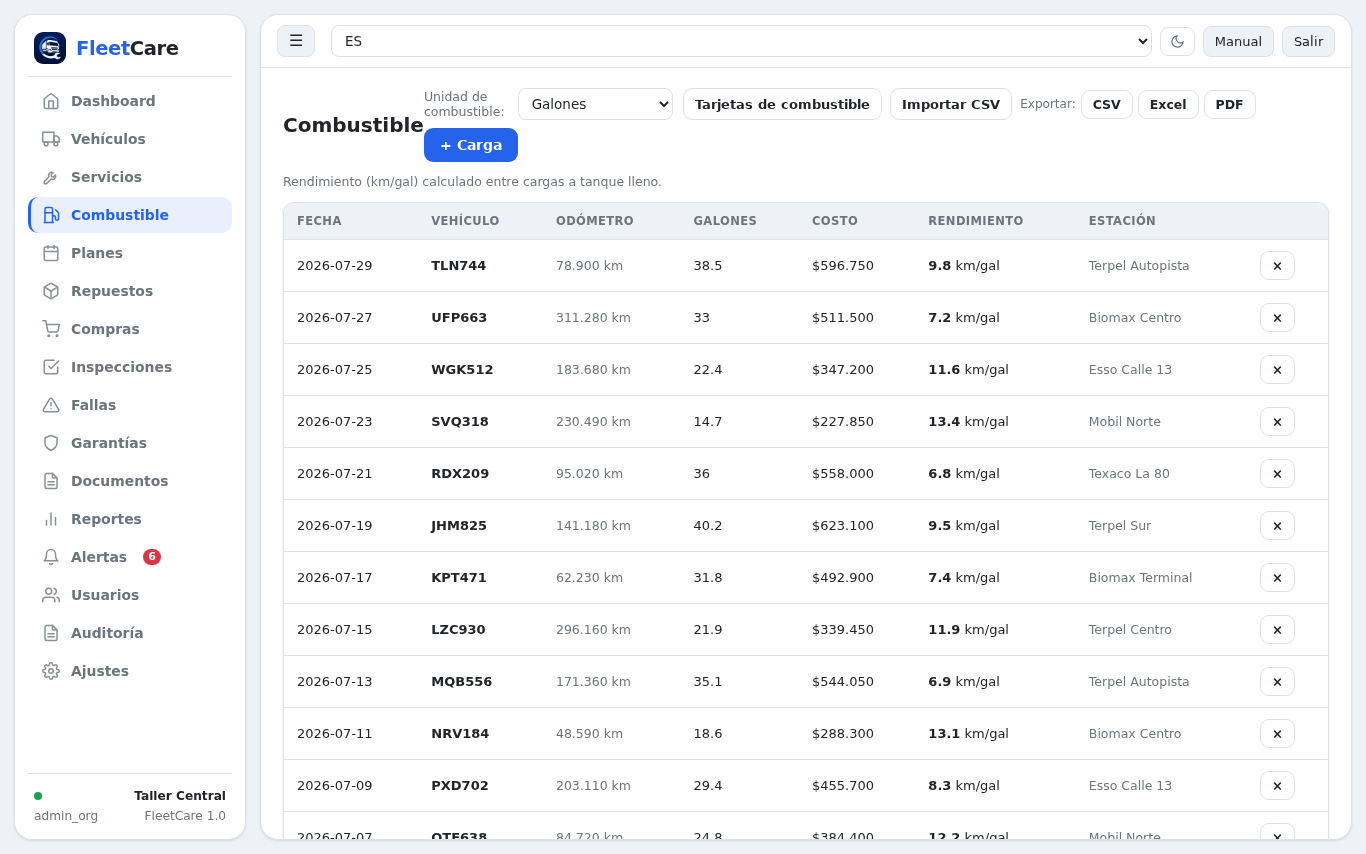Click date 2026-07-15
The height and width of the screenshot is (854, 1366).
334,630
